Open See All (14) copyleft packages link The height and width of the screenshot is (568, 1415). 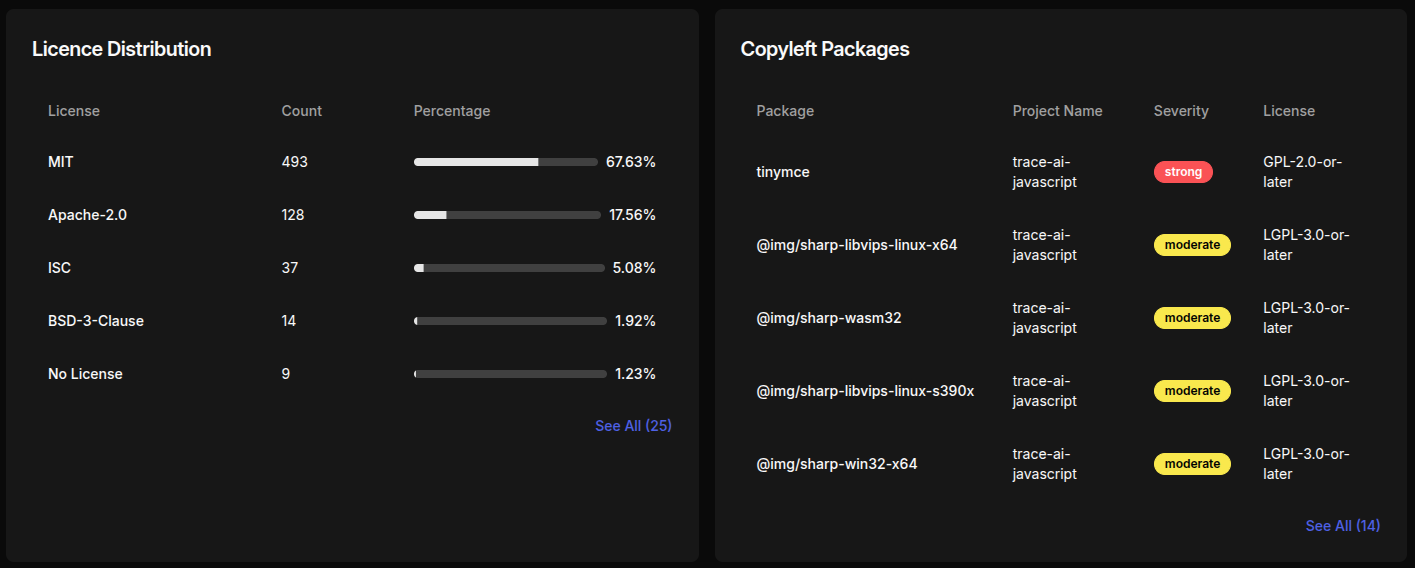click(x=1342, y=526)
